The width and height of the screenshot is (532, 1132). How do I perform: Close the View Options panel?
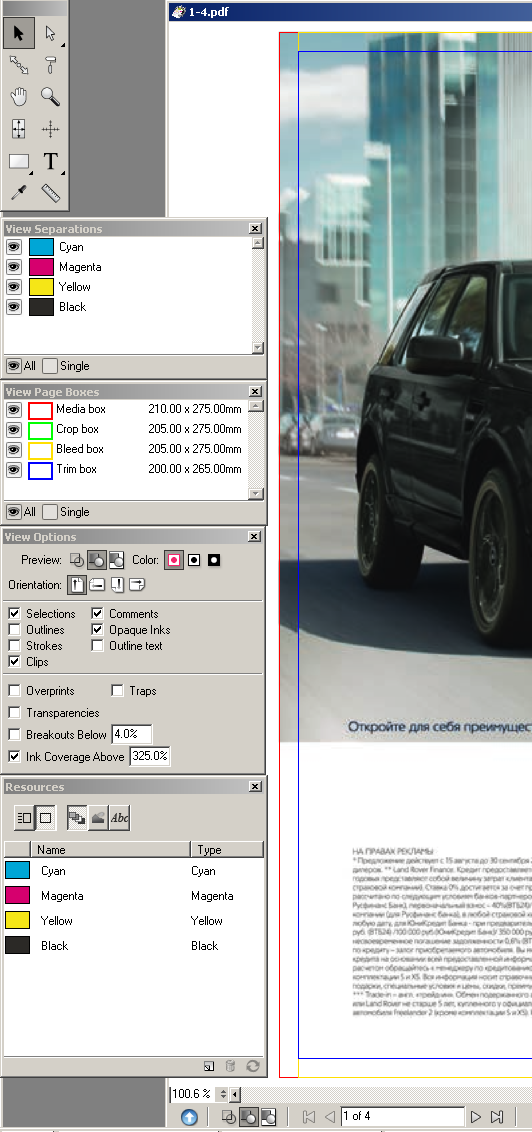pyautogui.click(x=254, y=536)
